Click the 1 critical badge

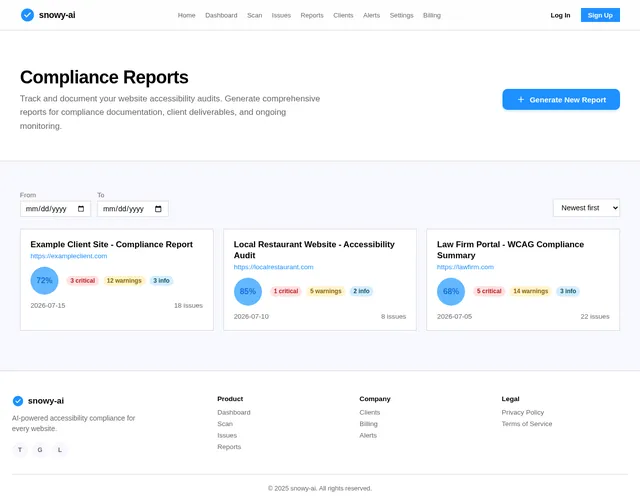286,291
